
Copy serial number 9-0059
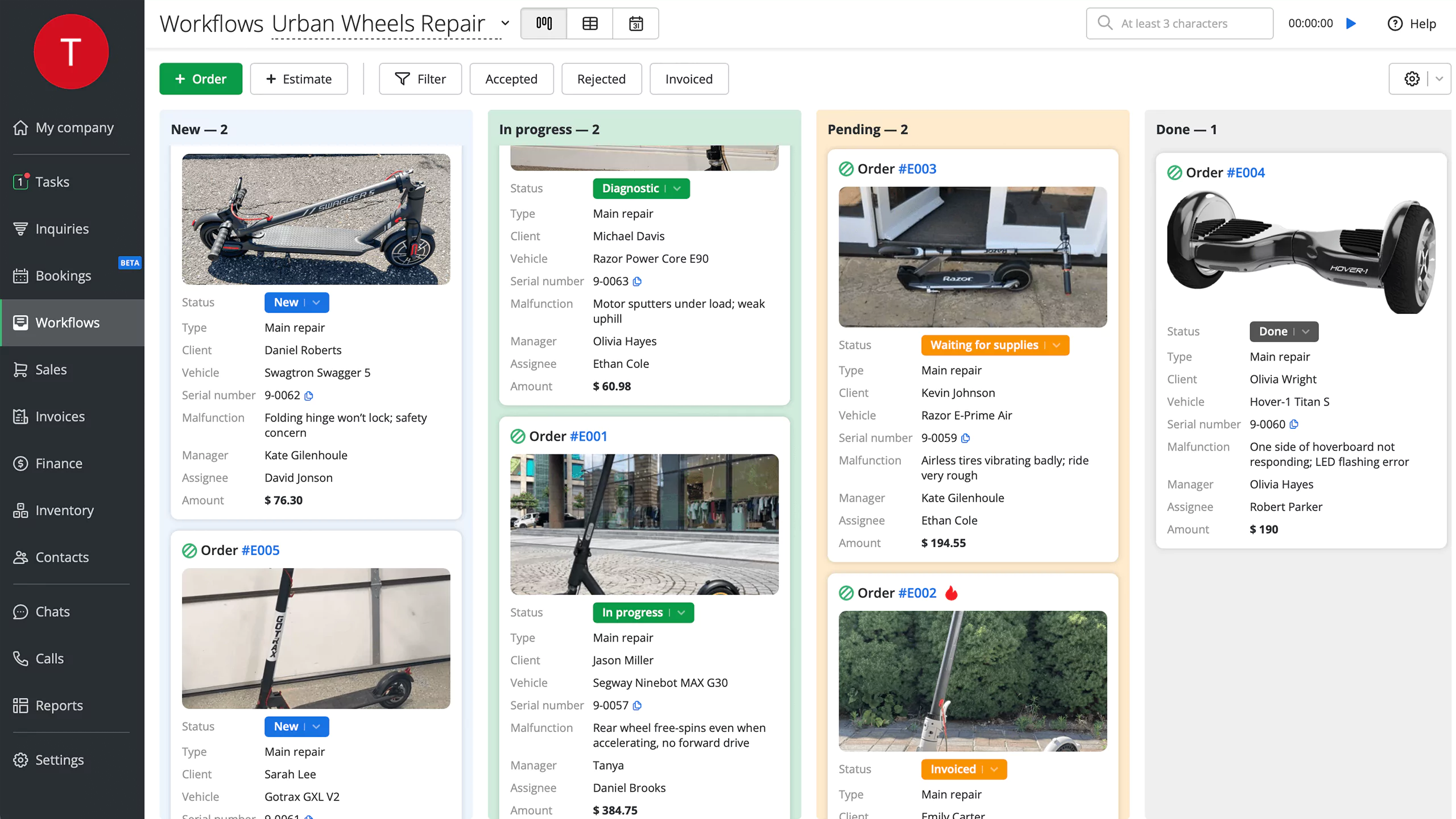tap(965, 438)
